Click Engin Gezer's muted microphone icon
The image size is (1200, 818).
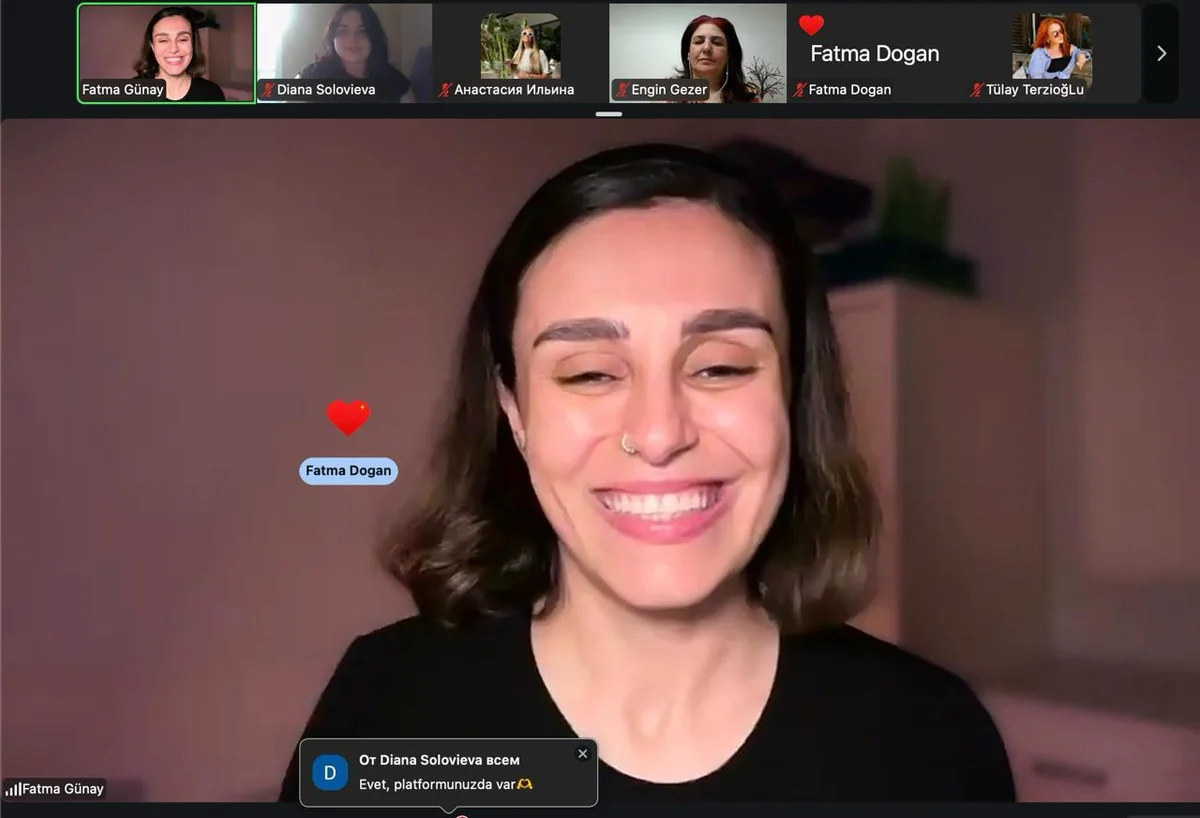pos(622,90)
